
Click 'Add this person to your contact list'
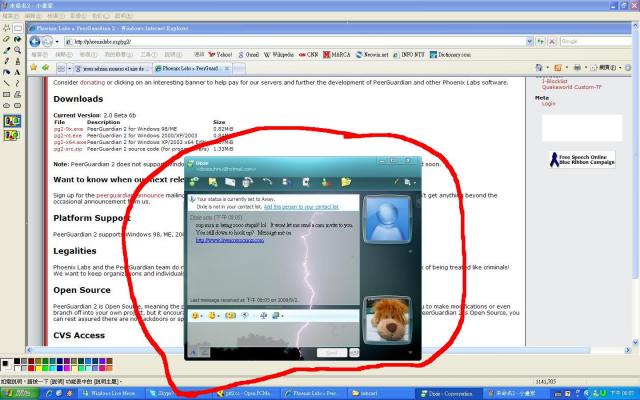301,207
